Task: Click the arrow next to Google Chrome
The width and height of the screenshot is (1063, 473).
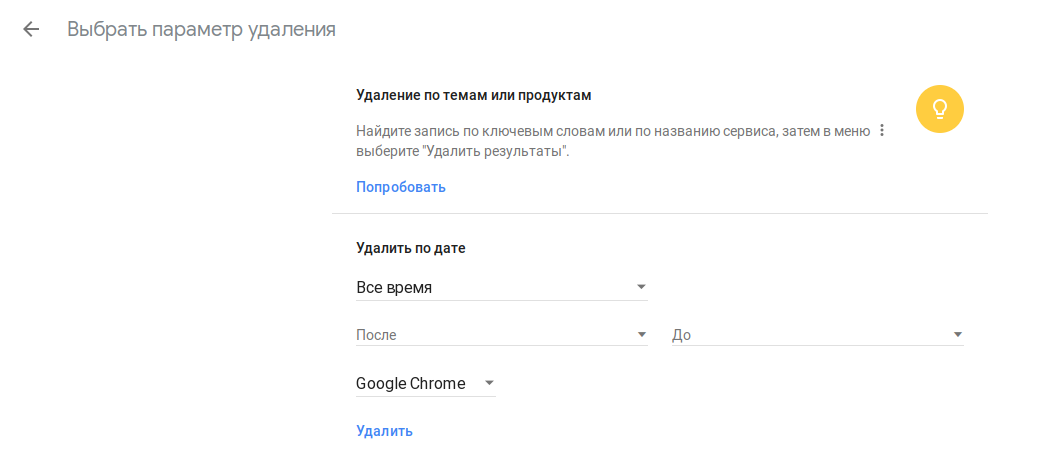Action: click(489, 383)
